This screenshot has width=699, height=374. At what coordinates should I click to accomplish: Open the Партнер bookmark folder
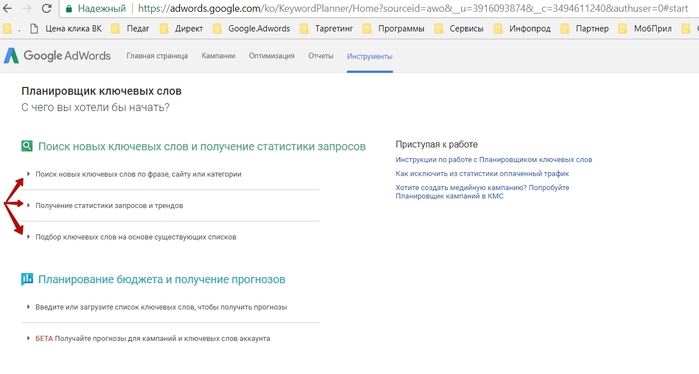click(x=584, y=29)
